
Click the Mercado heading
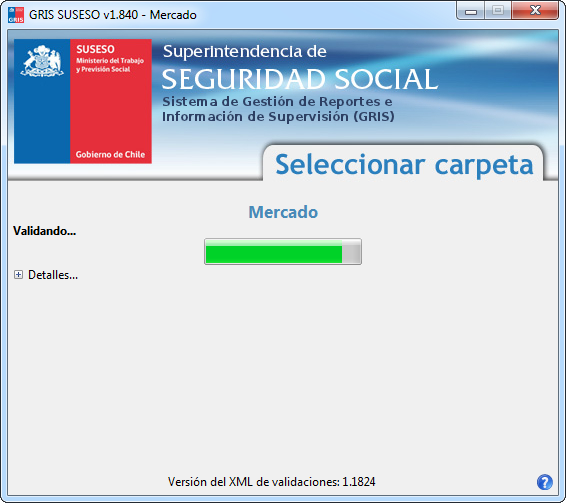[x=283, y=212]
